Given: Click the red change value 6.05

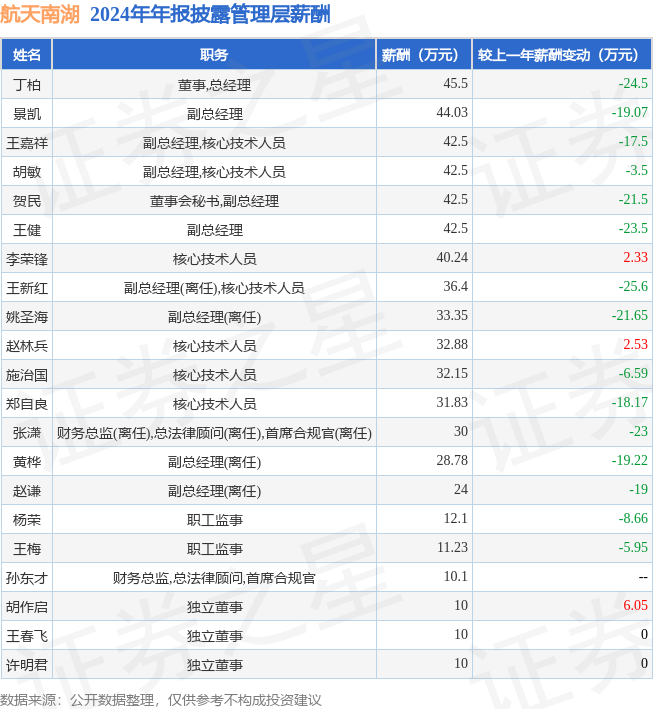Looking at the screenshot, I should click(635, 605).
